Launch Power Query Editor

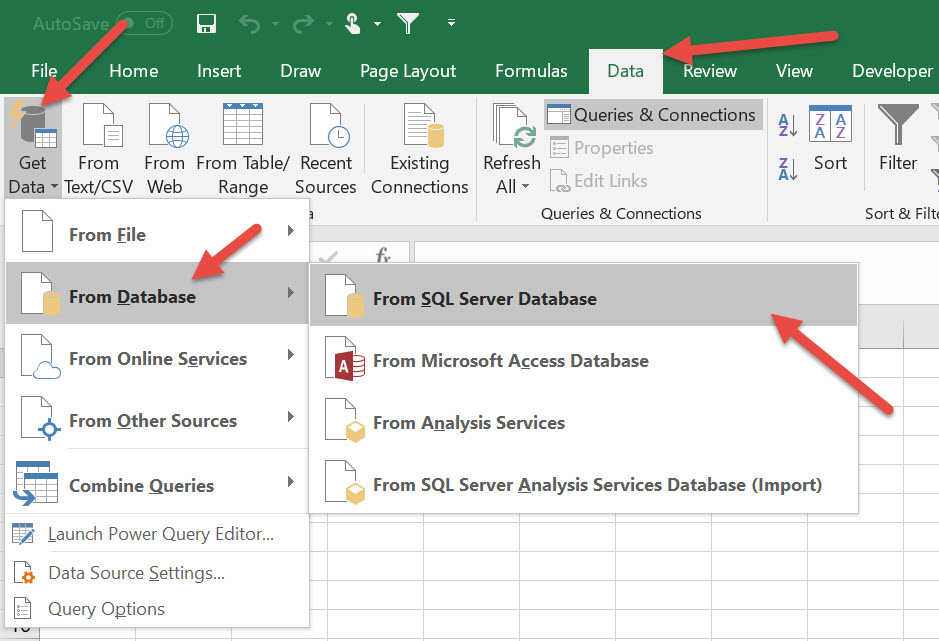click(160, 534)
